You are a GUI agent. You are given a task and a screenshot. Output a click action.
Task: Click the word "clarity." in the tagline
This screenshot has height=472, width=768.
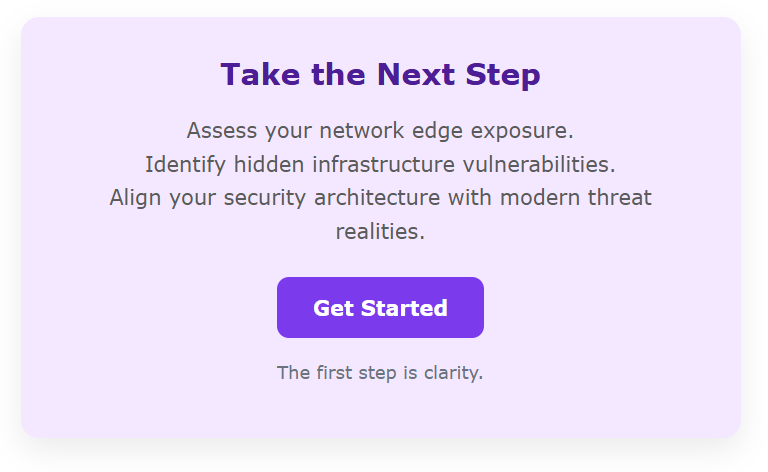point(455,373)
